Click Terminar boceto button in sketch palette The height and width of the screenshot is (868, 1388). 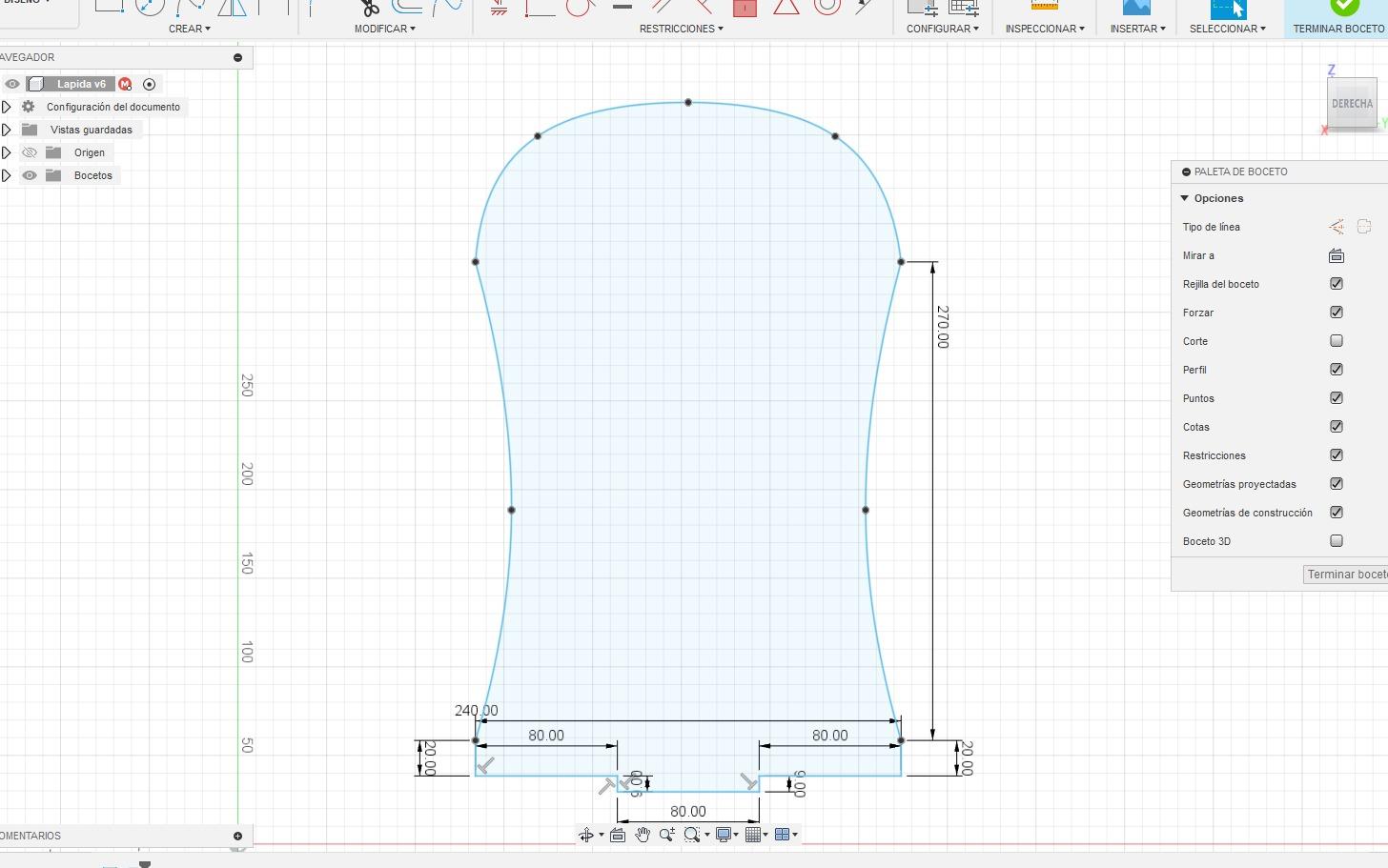(1345, 575)
